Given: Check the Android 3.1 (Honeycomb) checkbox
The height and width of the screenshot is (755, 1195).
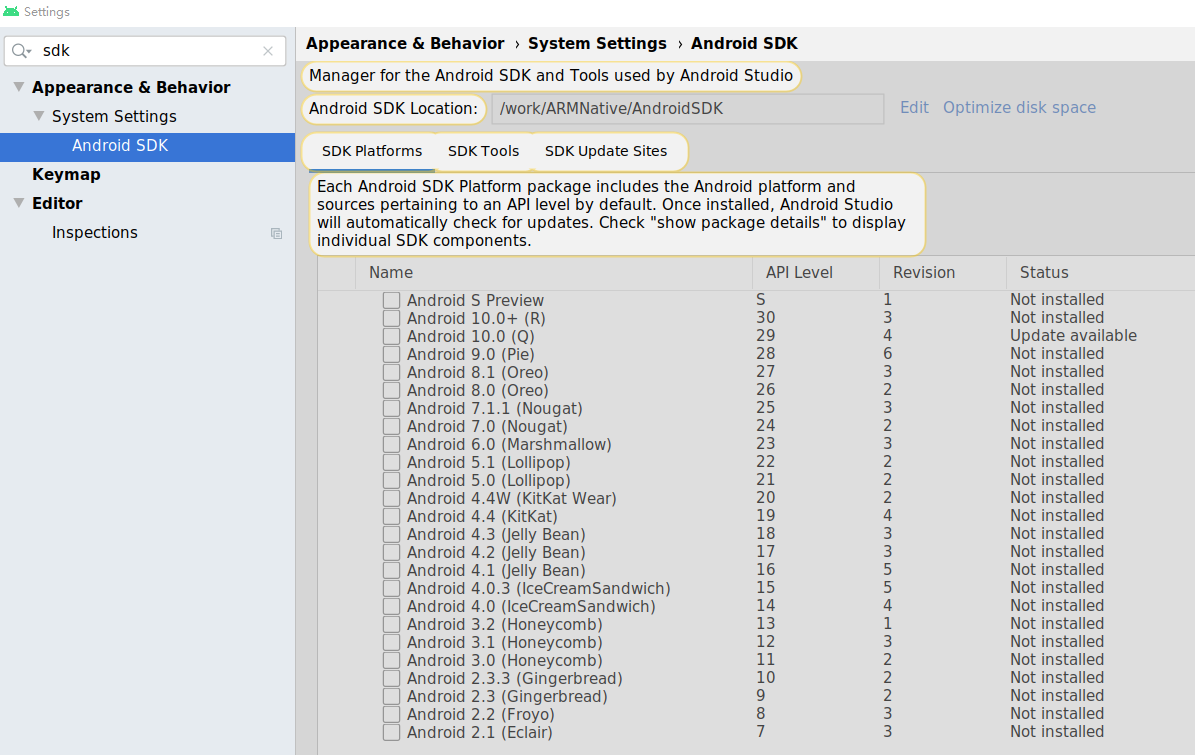Looking at the screenshot, I should (x=391, y=643).
